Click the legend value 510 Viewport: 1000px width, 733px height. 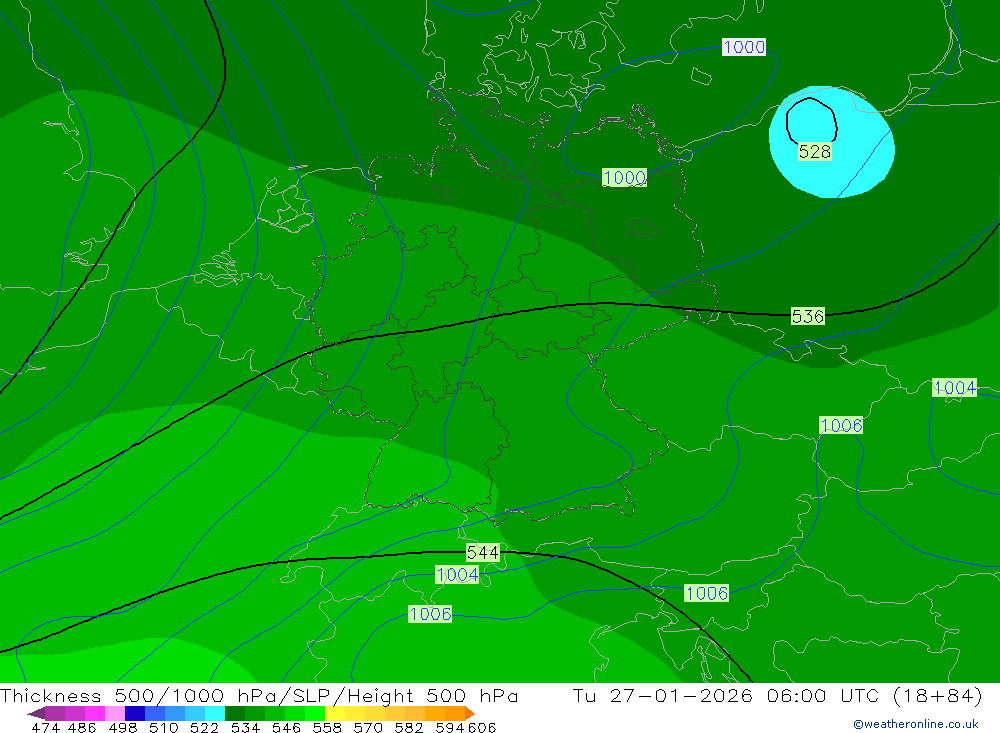163,727
